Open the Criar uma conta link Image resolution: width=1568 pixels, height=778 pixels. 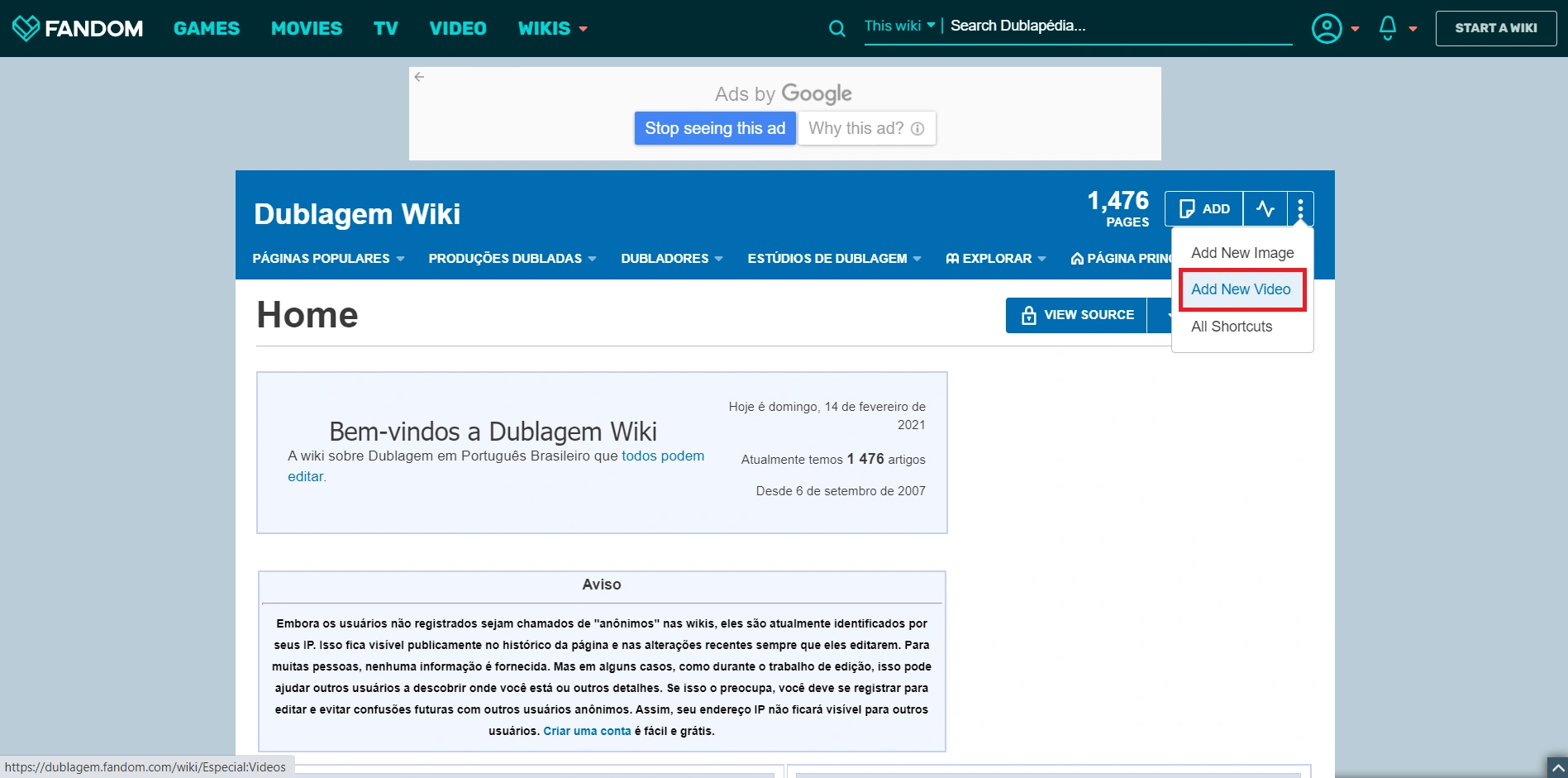[587, 731]
